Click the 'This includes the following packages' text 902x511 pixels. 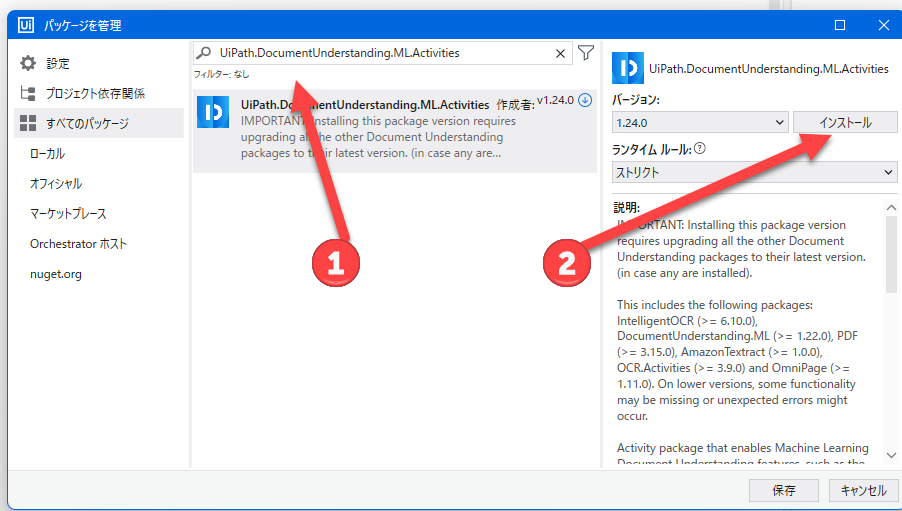(x=715, y=304)
